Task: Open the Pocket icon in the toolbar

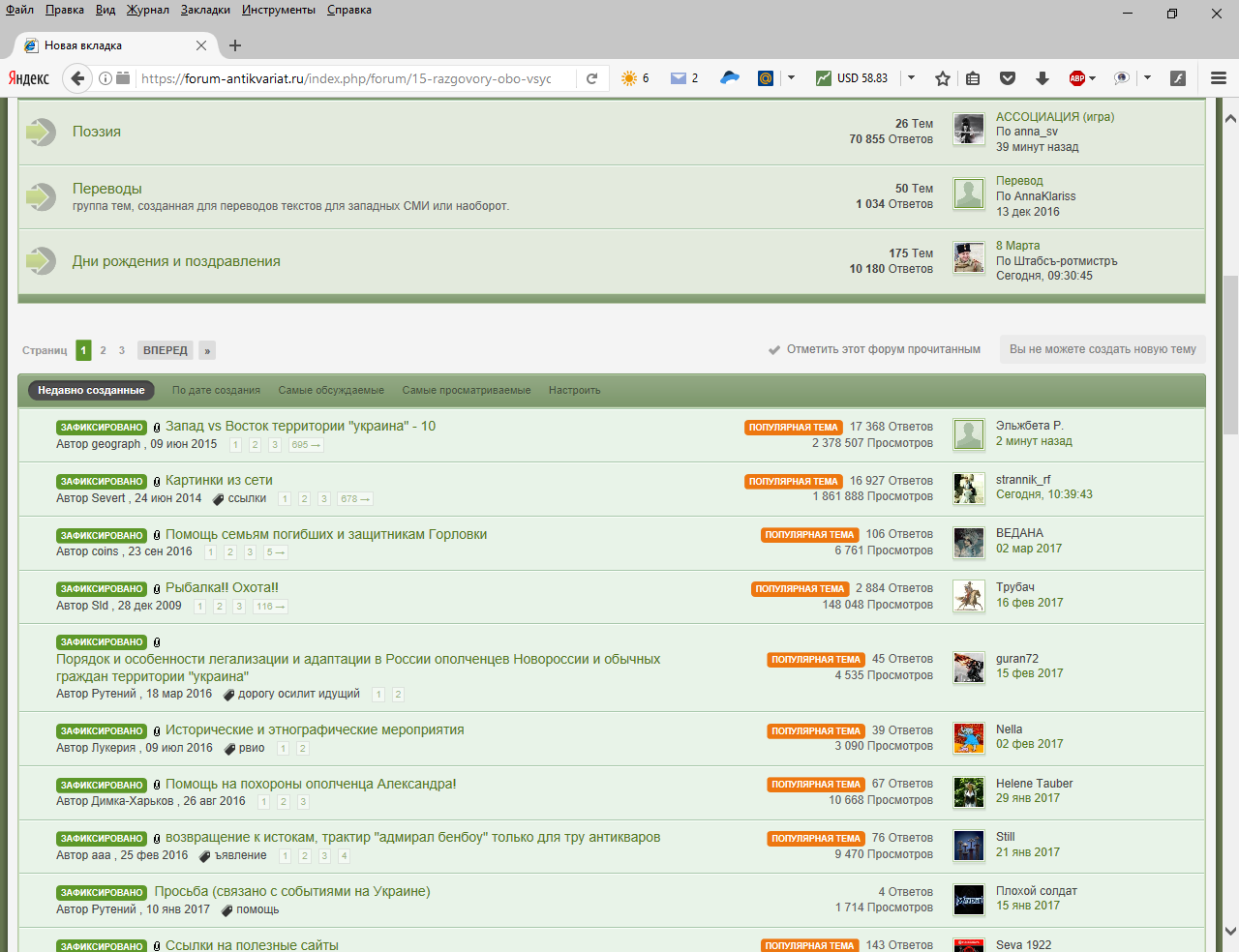Action: point(1007,78)
